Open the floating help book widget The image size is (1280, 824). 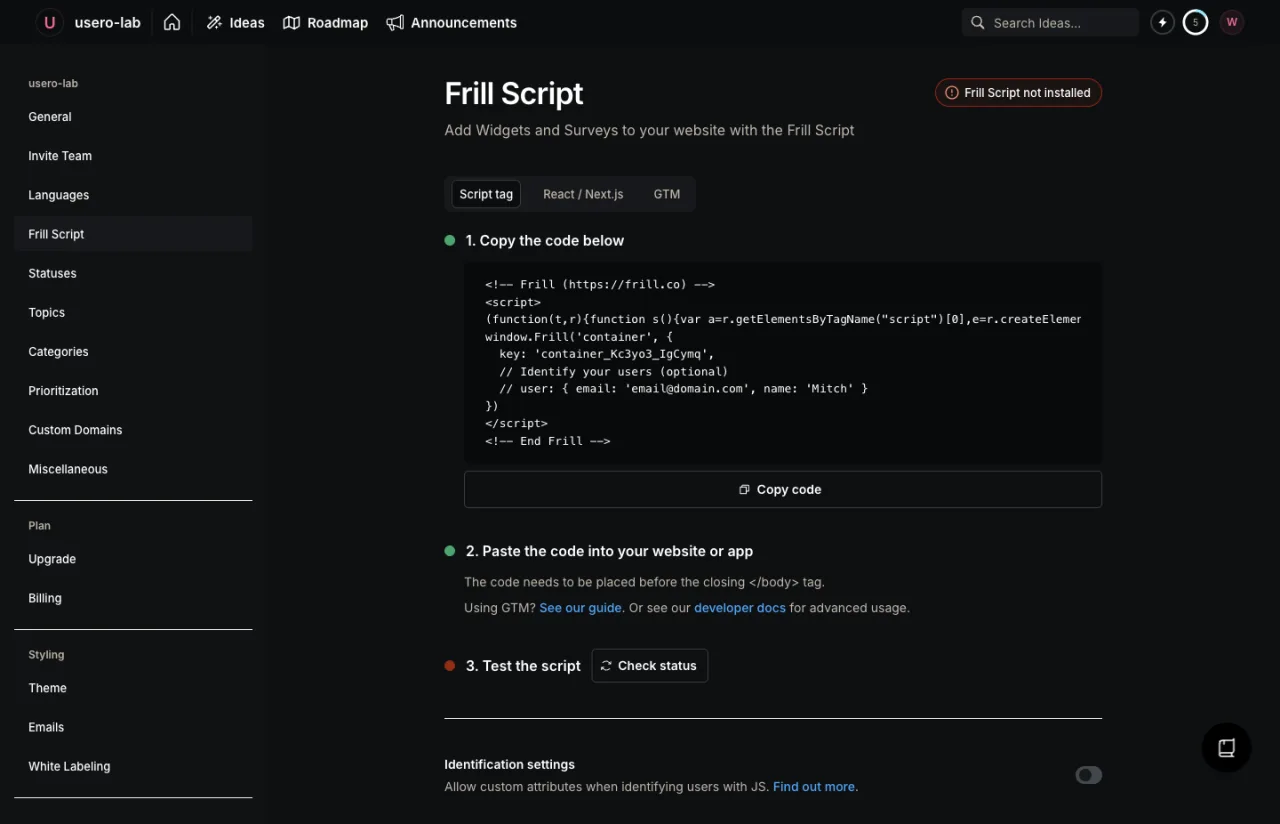(1226, 747)
